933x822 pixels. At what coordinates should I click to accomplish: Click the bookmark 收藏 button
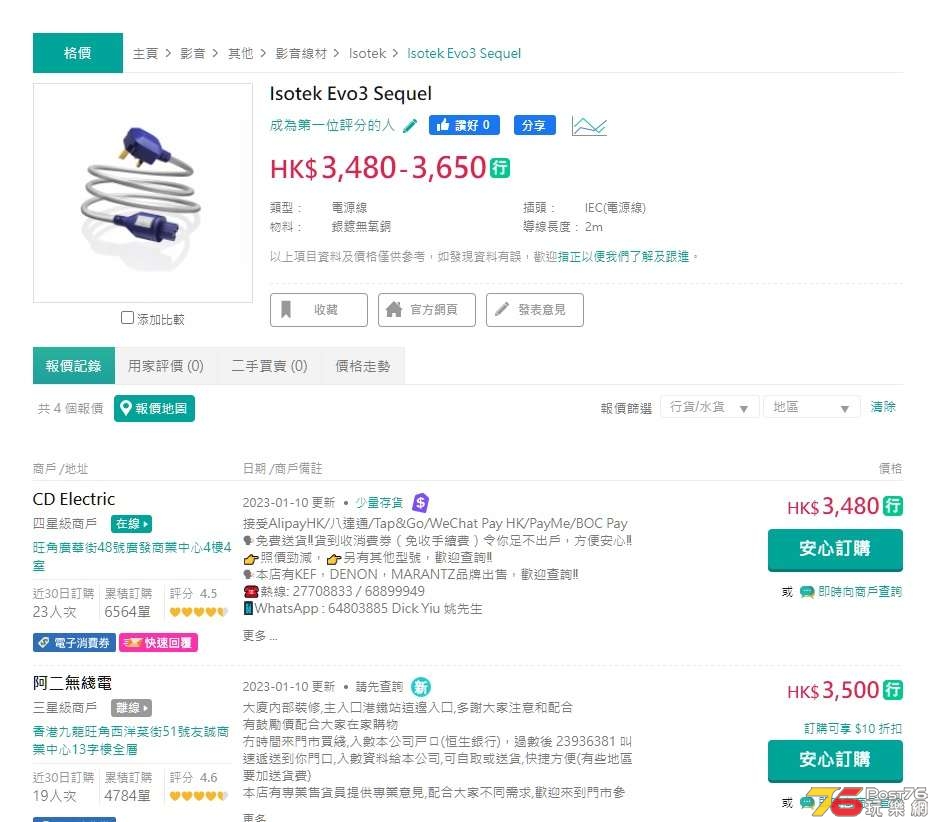pos(319,310)
